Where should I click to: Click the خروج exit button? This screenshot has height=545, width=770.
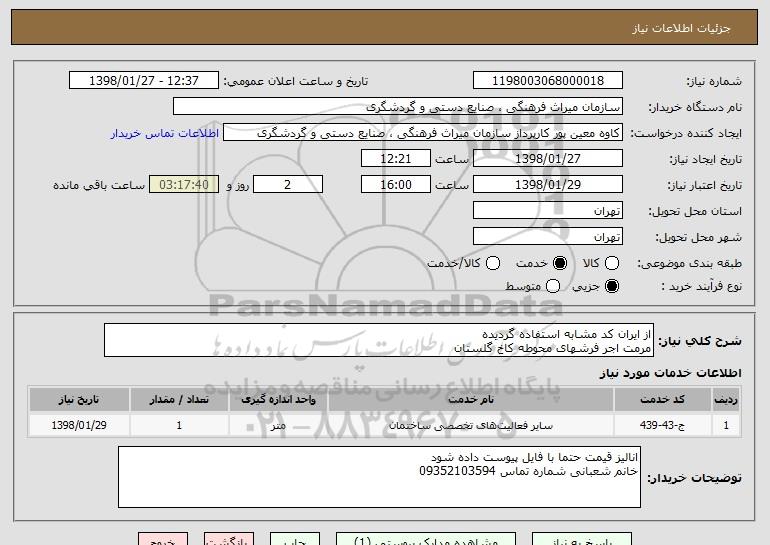(163, 539)
